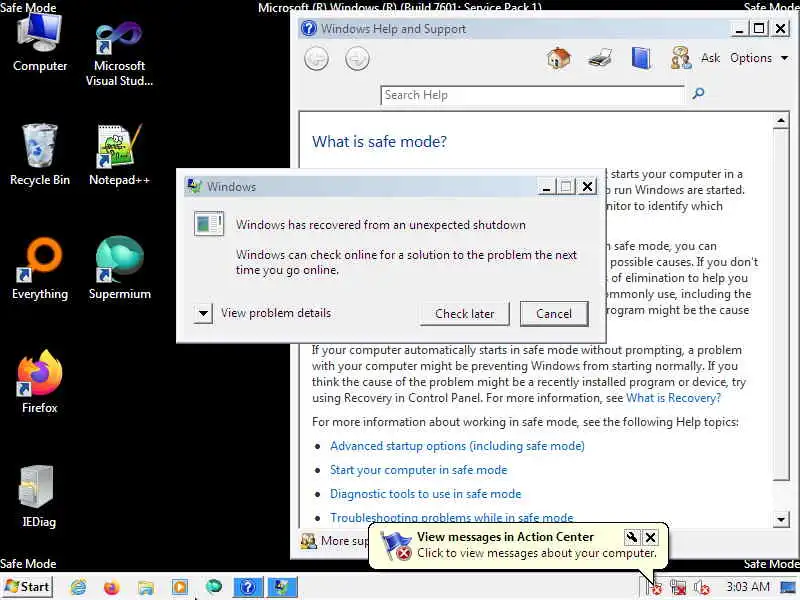Click the search magnifier icon
The image size is (800, 600).
tap(698, 93)
